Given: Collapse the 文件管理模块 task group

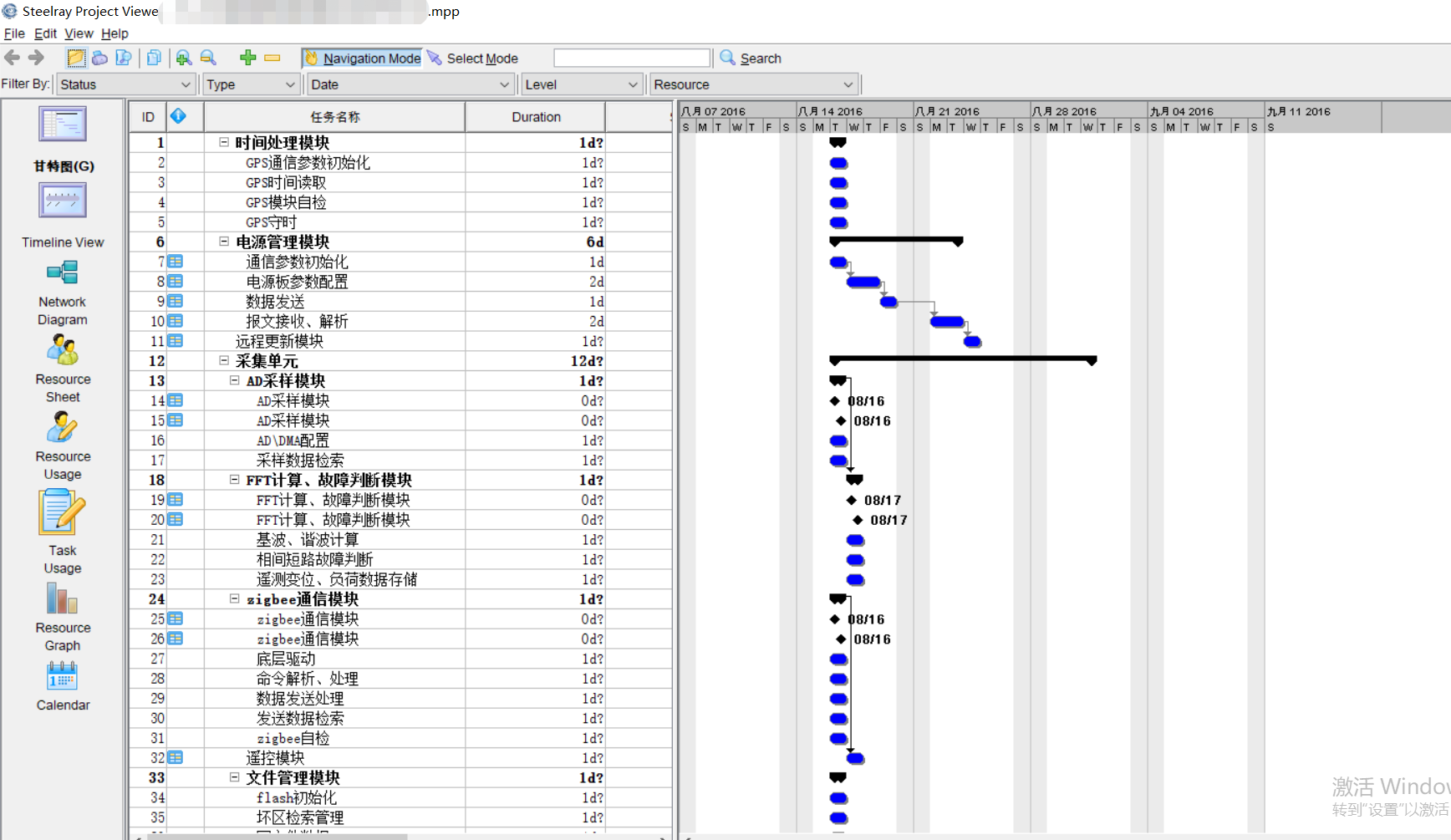Looking at the screenshot, I should pos(235,777).
